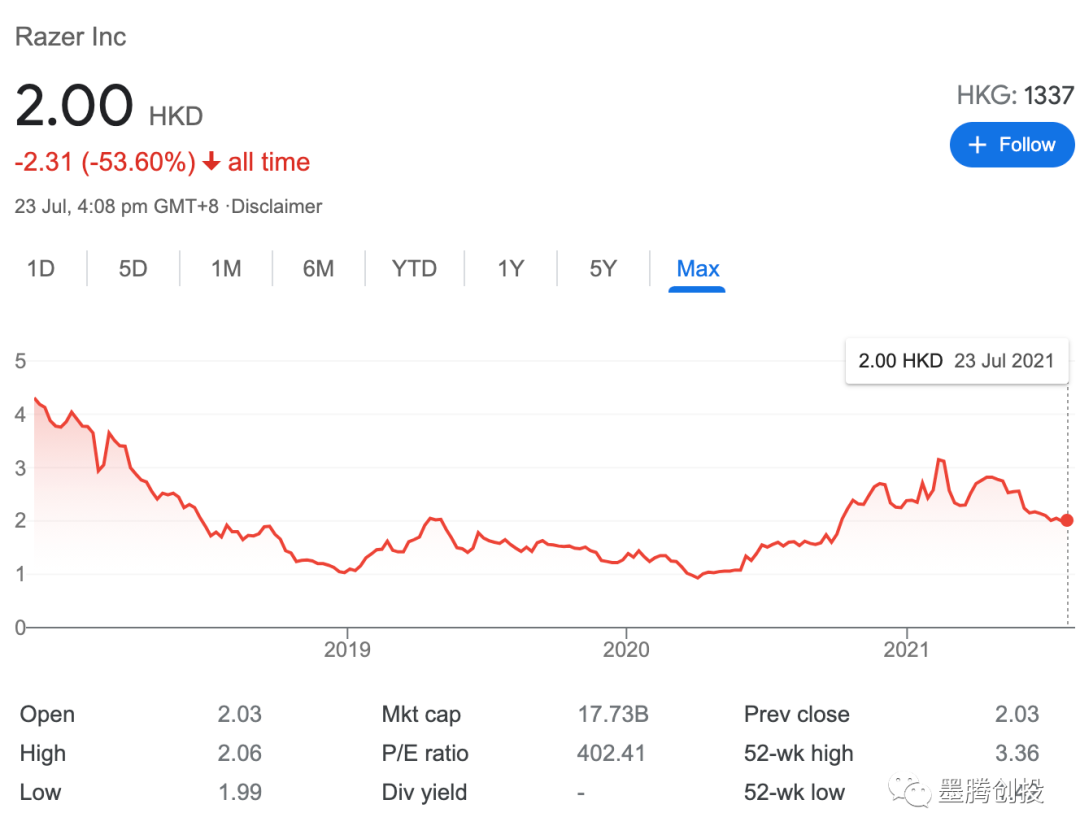Image resolution: width=1080 pixels, height=839 pixels.
Task: Select the 1D time range tab
Action: (40, 269)
